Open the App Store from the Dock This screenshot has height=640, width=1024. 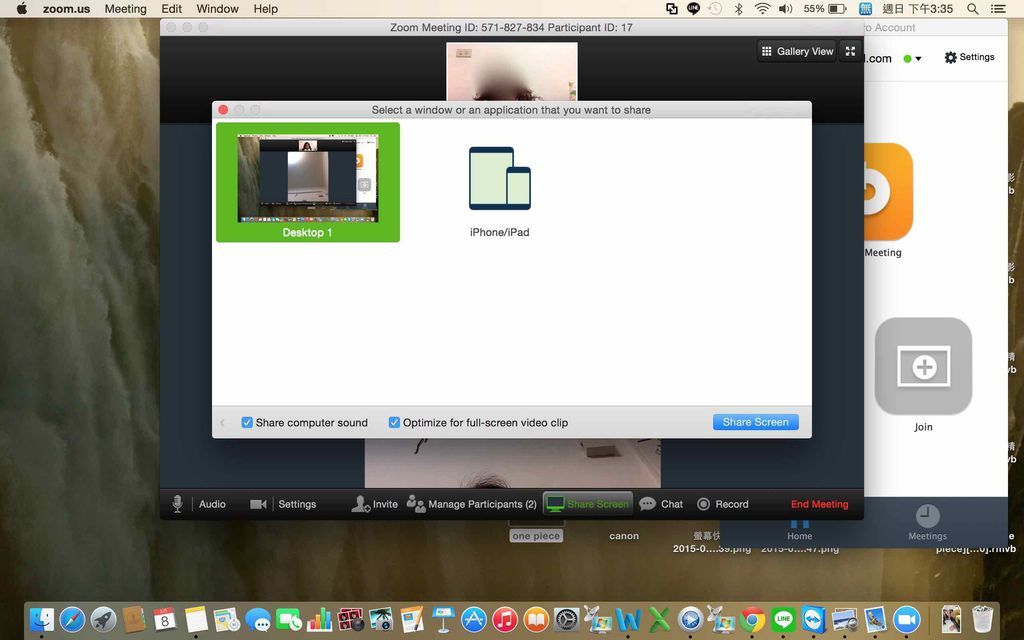click(x=474, y=619)
